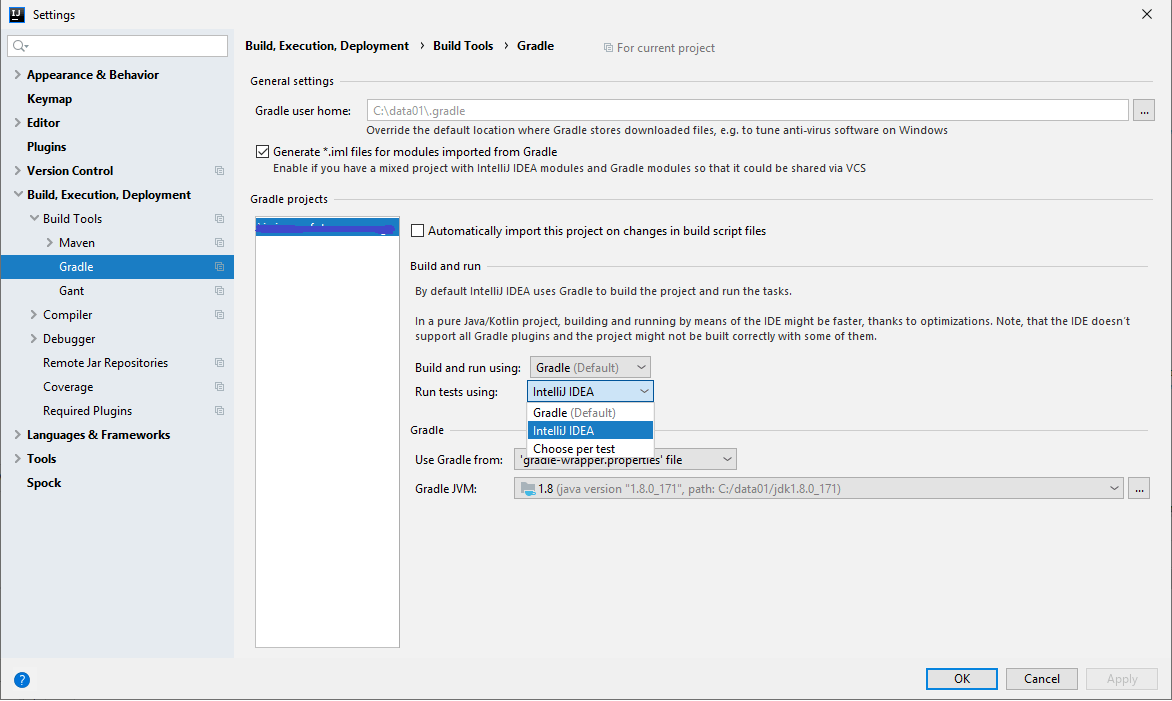The image size is (1172, 701).
Task: Click 'Build, Execution, Deployment' breadcrumb
Action: click(327, 46)
